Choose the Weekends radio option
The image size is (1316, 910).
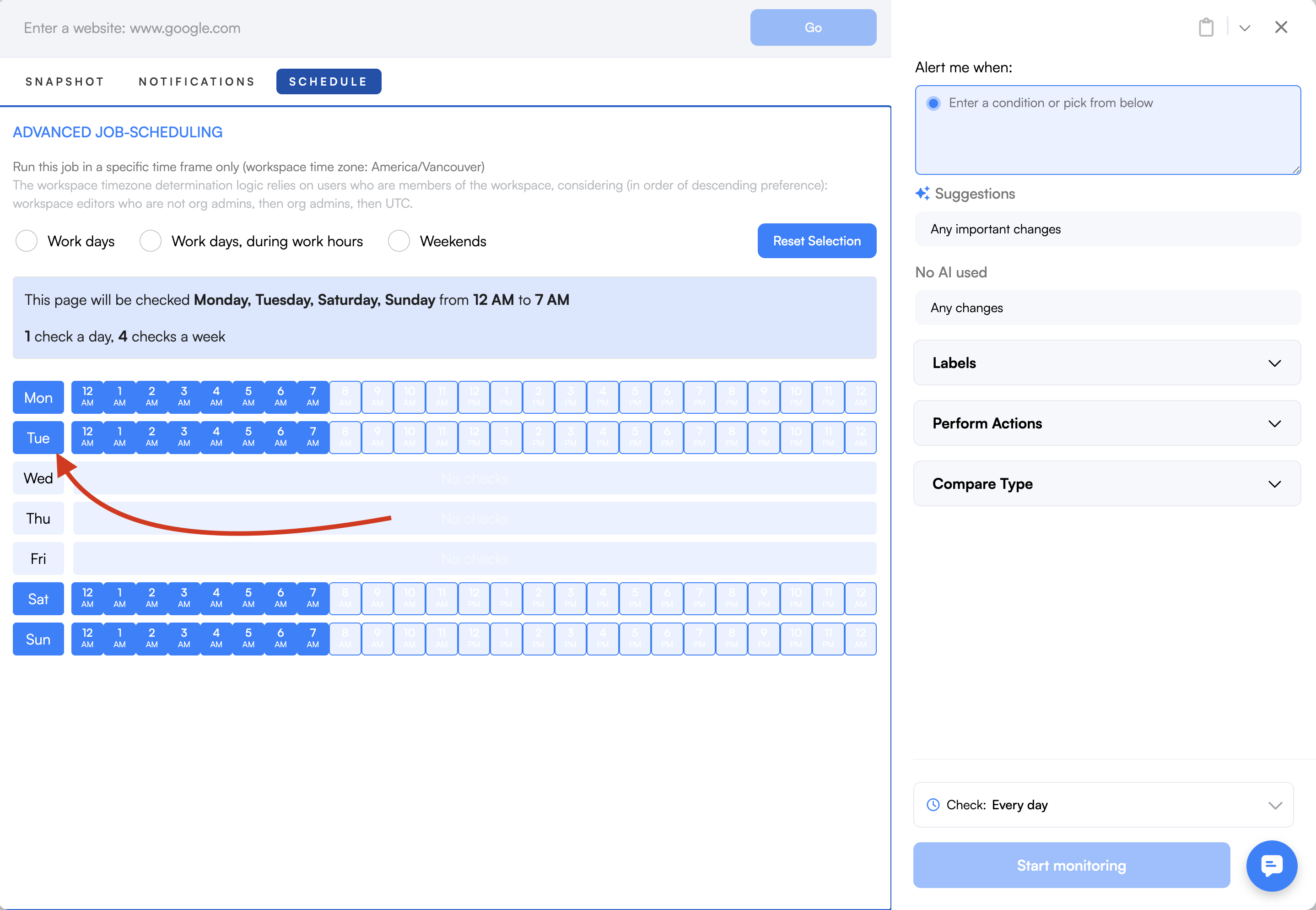point(399,241)
